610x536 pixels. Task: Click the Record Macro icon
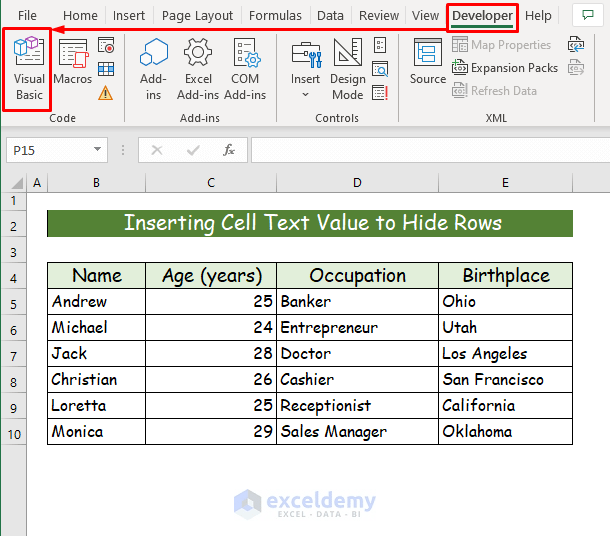click(x=106, y=45)
